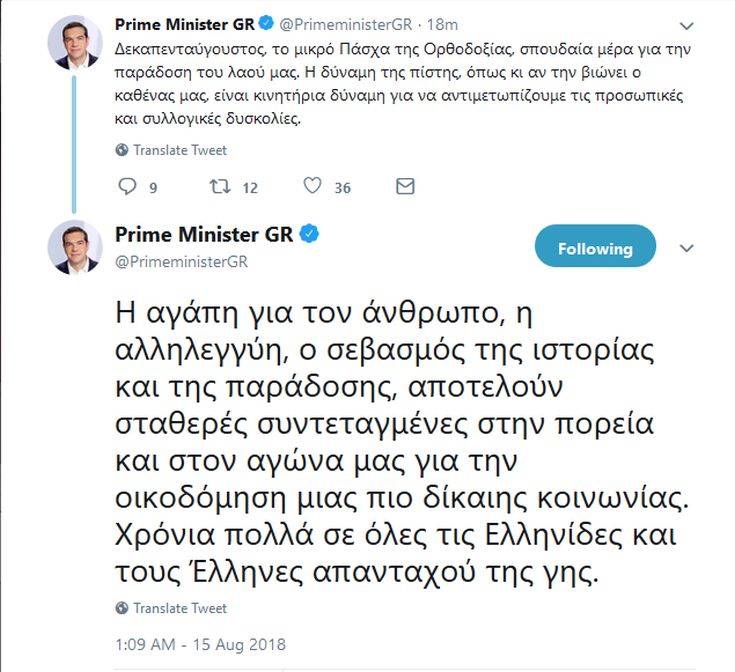Viewport: 735px width, 672px height.
Task: Open the main tweet's profile avatar
Action: [x=75, y=247]
